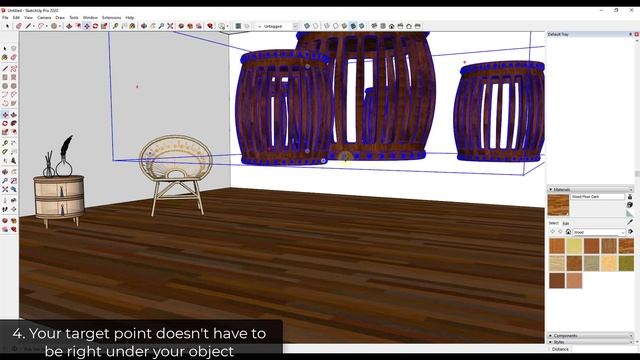Switch to Front standard view

pos(391,26)
